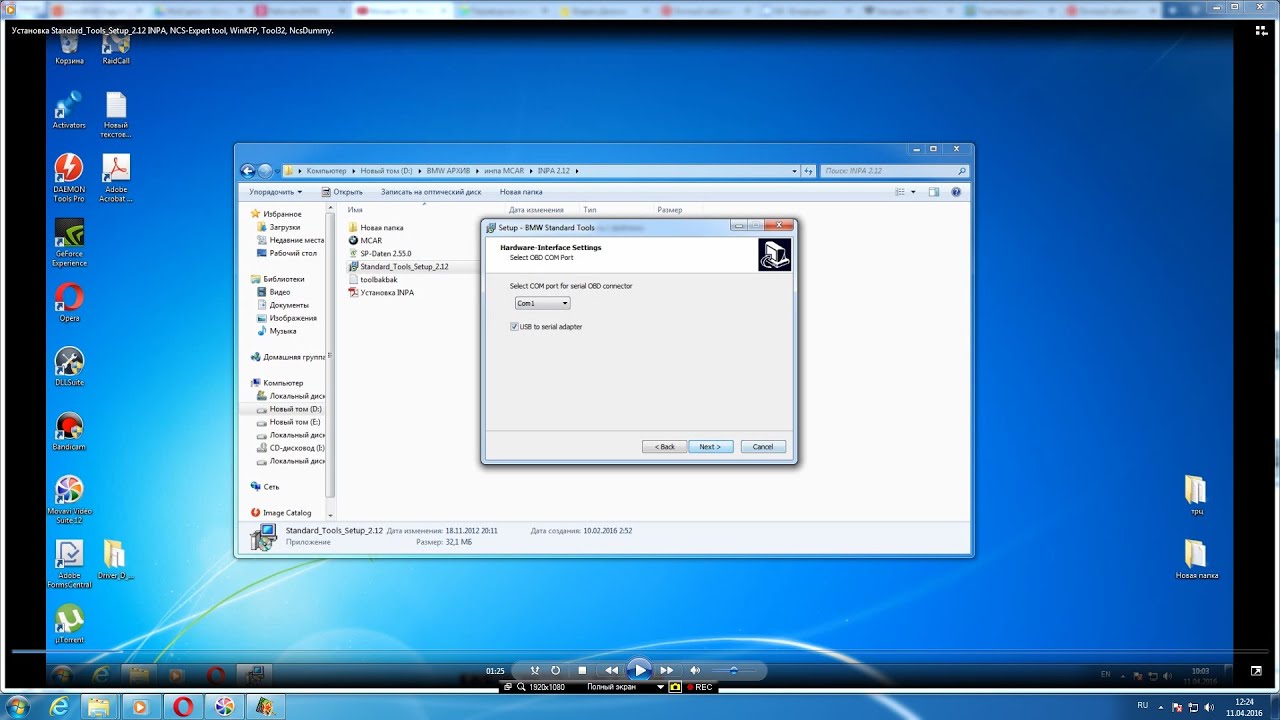
Task: Rewind the video
Action: 611,670
